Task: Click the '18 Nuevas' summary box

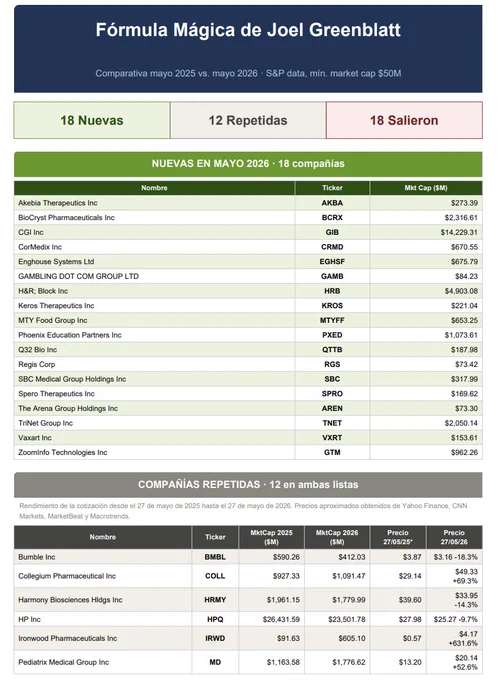Action: [92, 120]
